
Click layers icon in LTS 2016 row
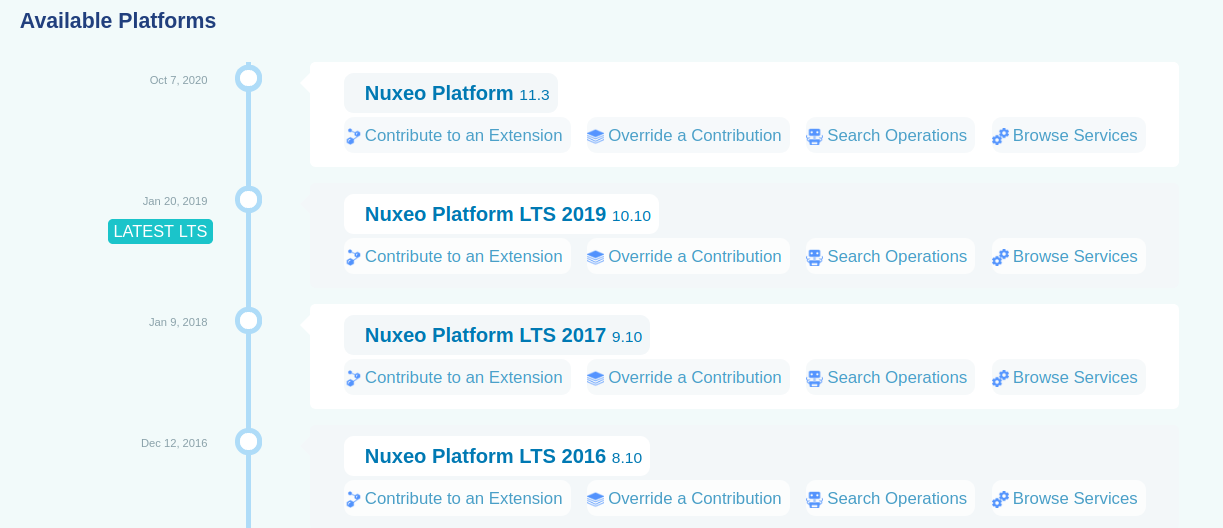(x=595, y=499)
